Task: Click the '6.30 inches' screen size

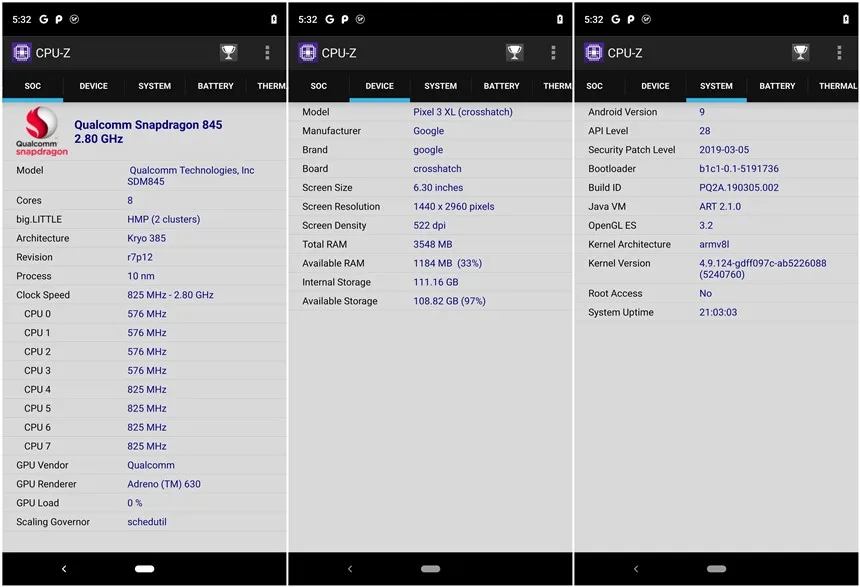Action: tap(438, 188)
